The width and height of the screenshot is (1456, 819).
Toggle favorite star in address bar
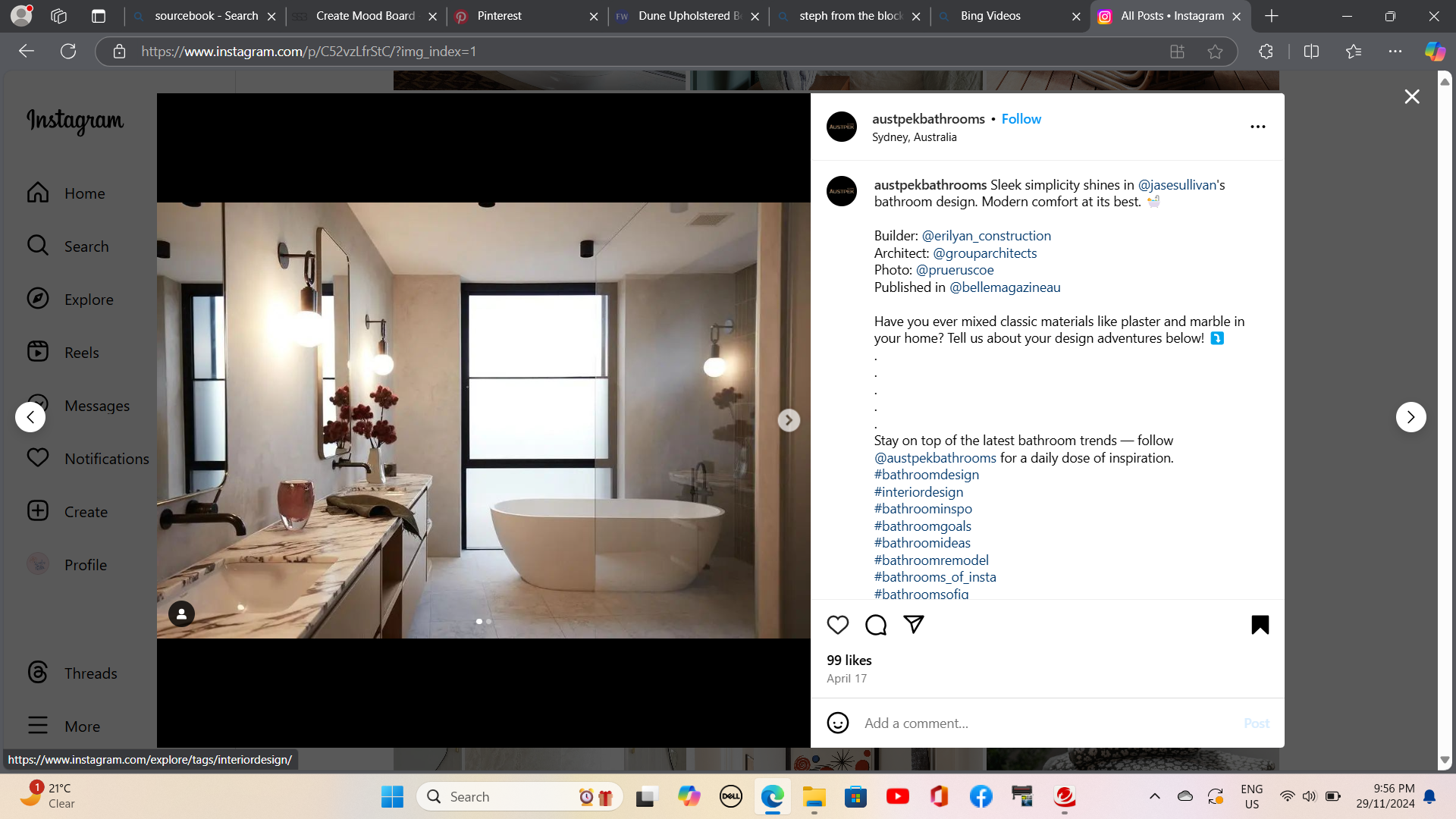(1215, 52)
